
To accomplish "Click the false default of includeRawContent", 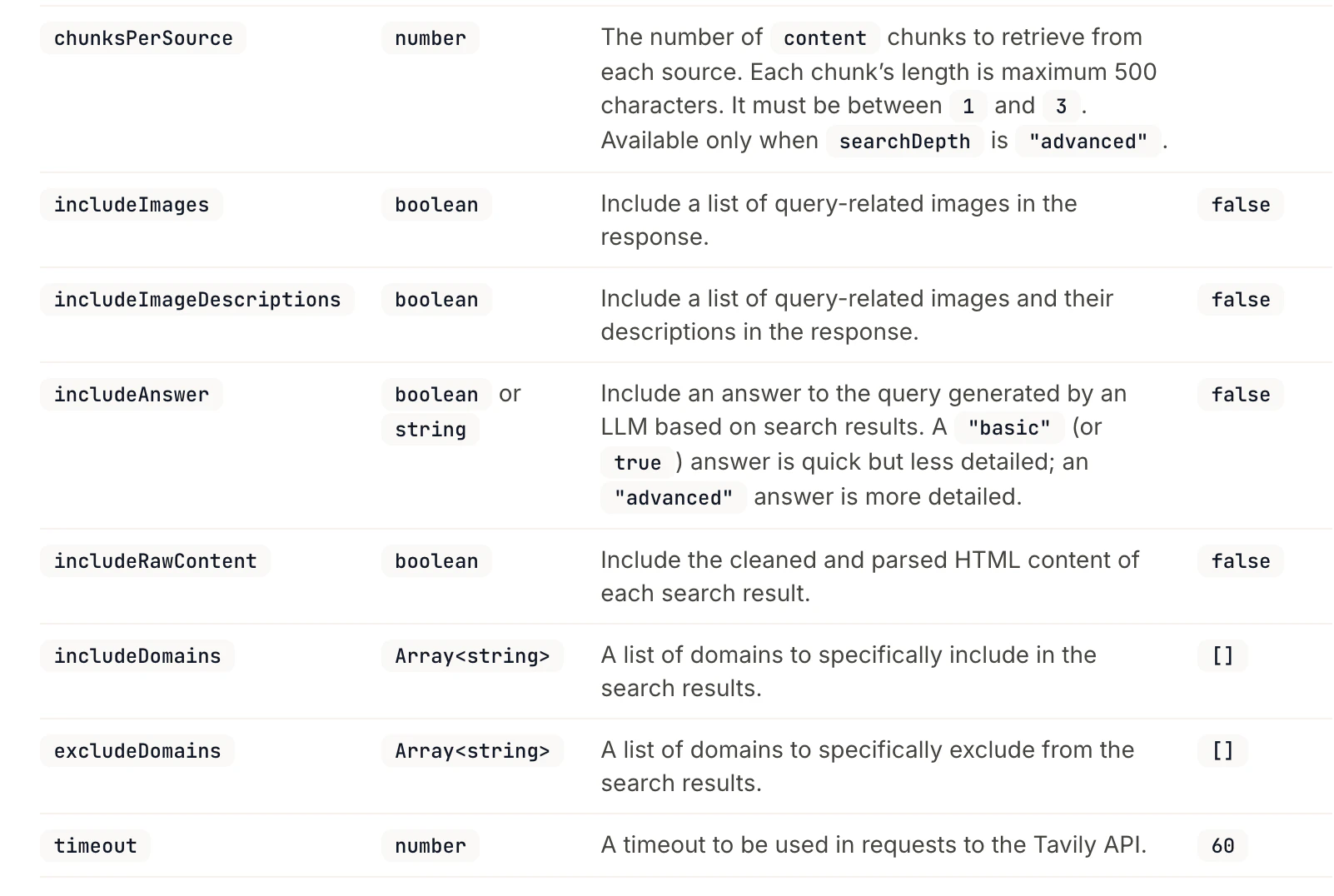I will 1241,561.
